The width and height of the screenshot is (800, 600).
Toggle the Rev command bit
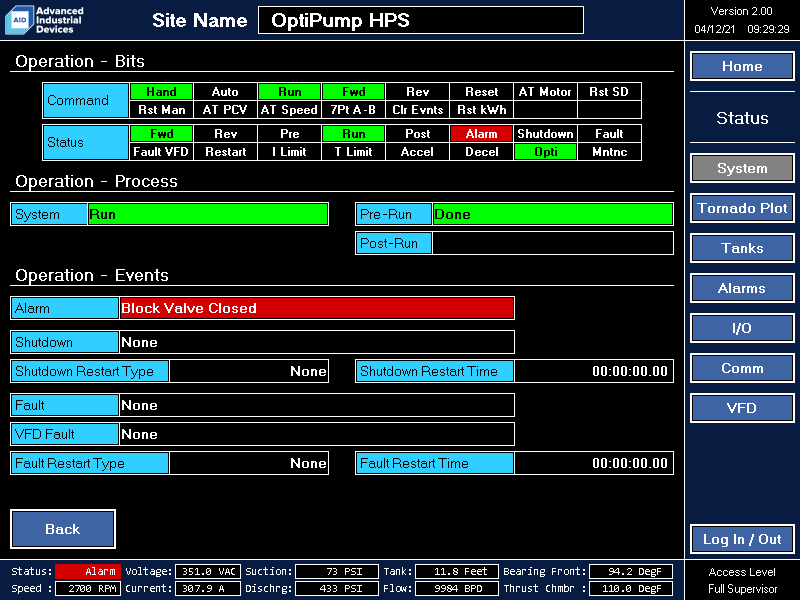417,92
